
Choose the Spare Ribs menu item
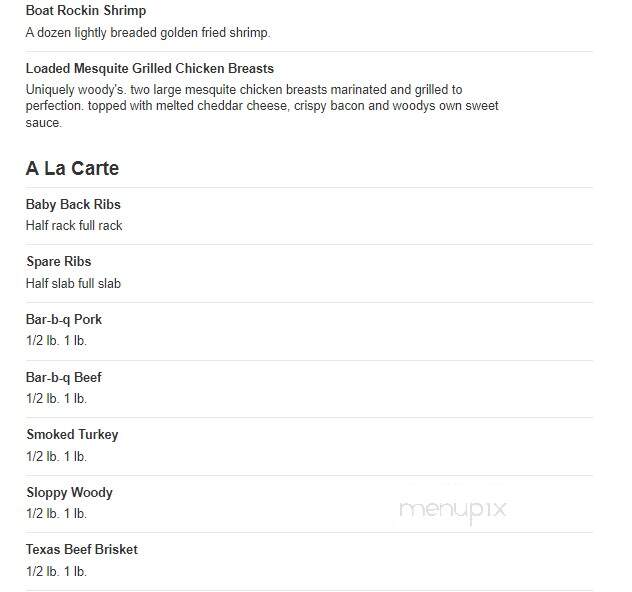[59, 262]
